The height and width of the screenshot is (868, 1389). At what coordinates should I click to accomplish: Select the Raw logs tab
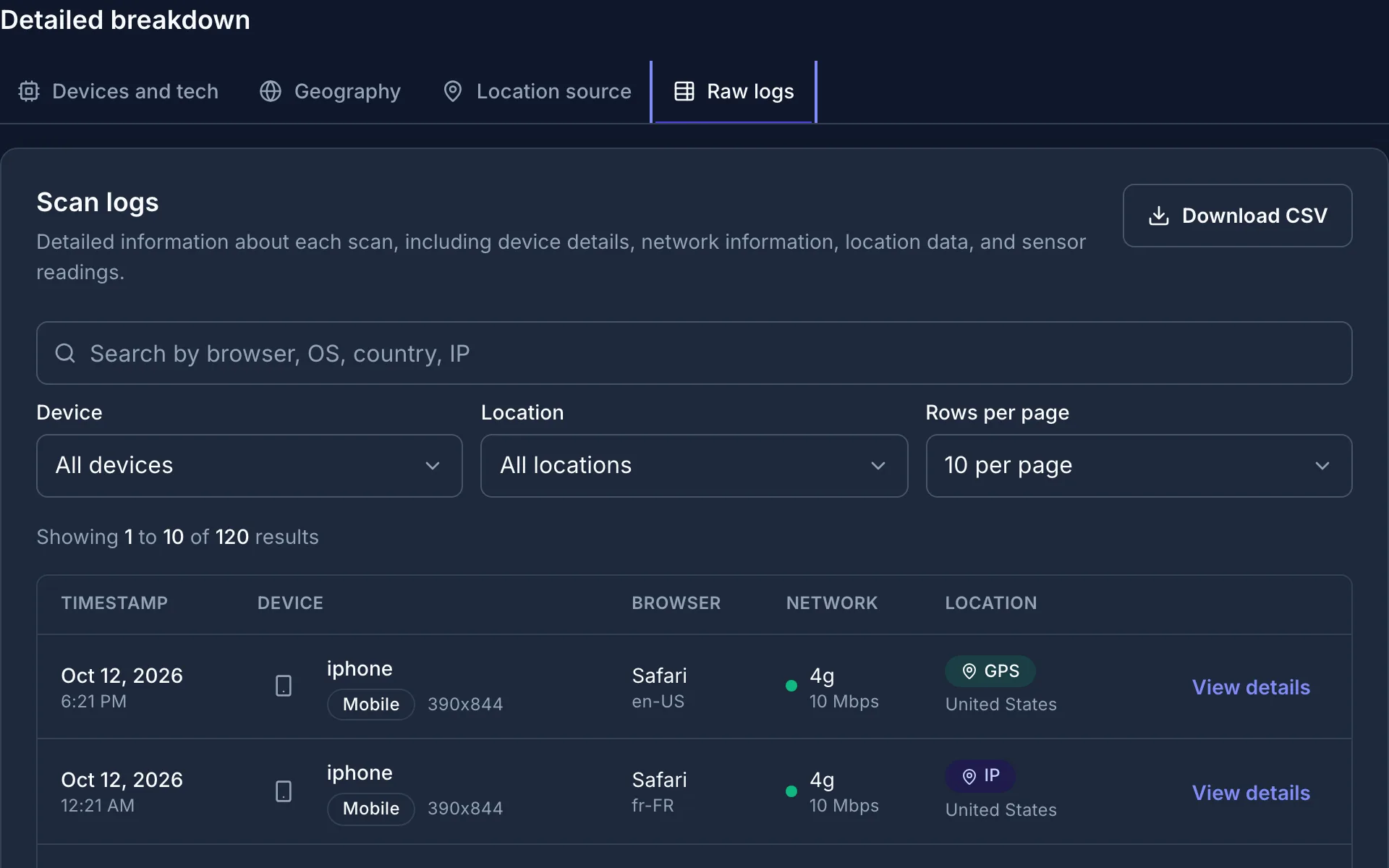tap(734, 91)
